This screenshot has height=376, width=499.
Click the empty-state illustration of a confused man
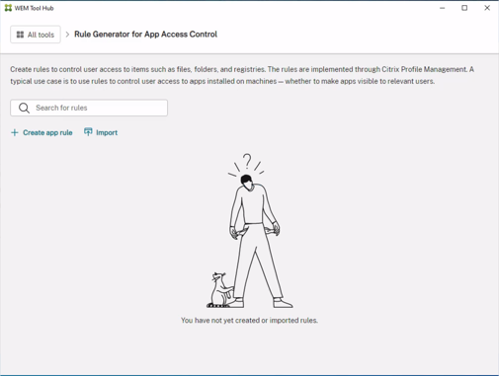(x=250, y=231)
